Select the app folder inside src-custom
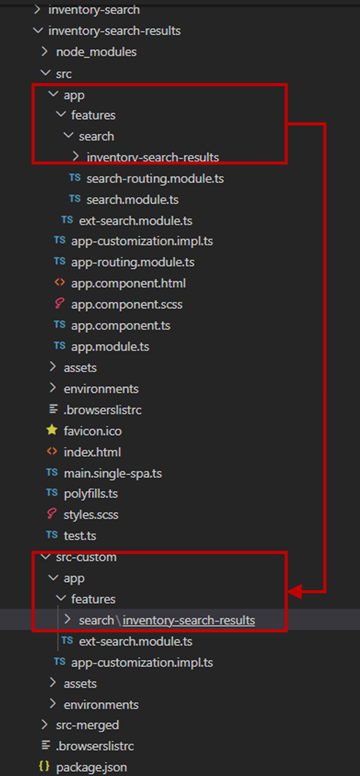This screenshot has height=776, width=360. pos(74,578)
